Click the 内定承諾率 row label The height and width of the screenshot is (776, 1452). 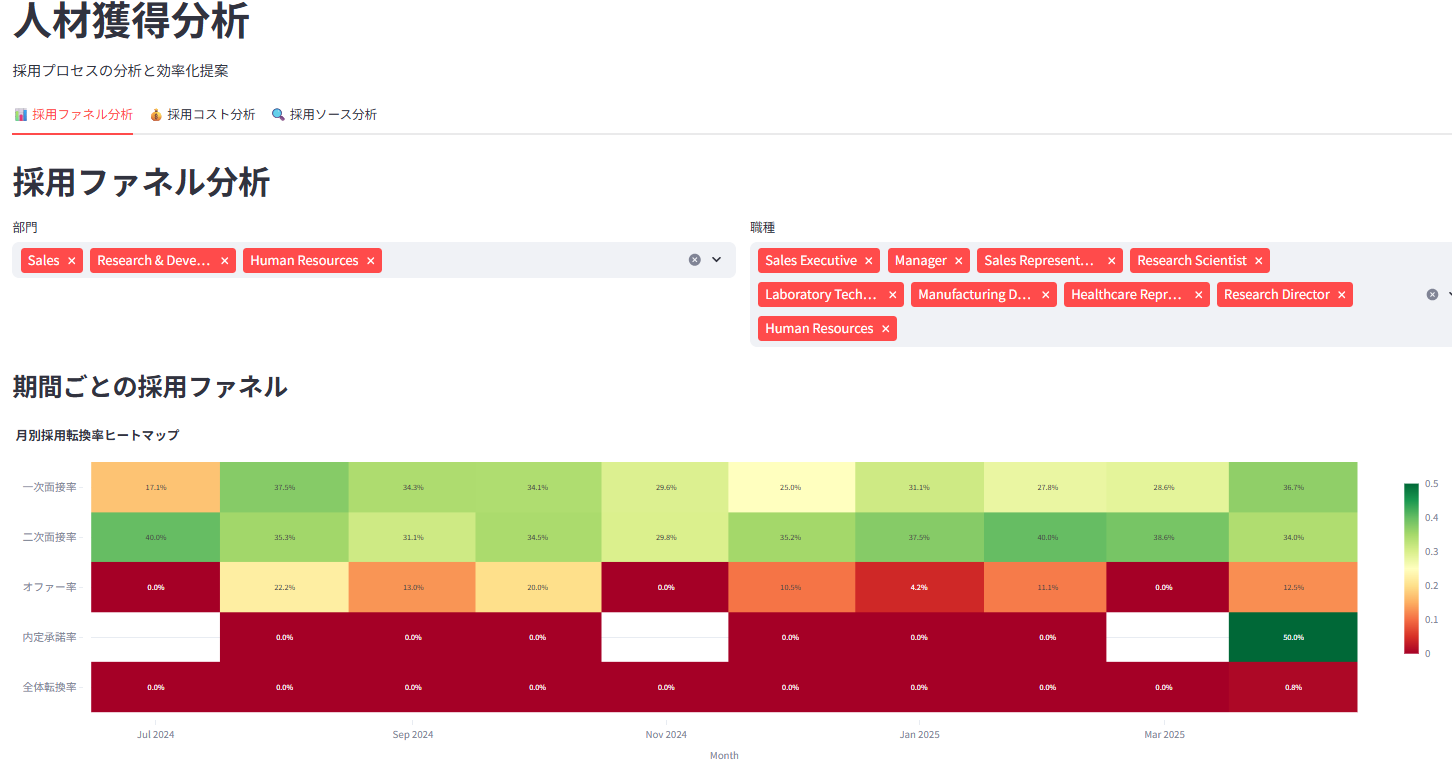(50, 637)
